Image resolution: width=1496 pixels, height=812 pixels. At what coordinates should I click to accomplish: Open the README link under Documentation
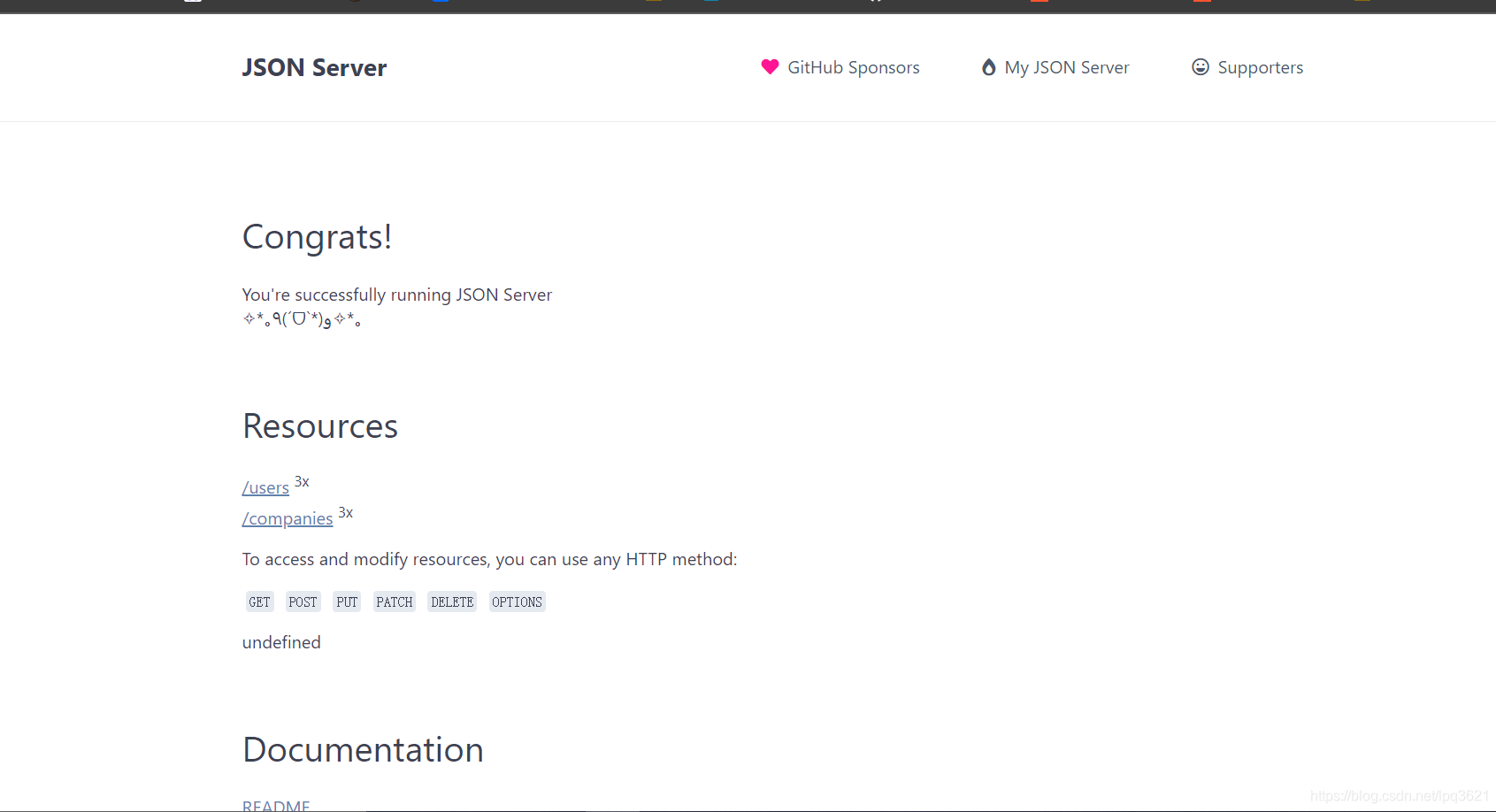tap(276, 803)
